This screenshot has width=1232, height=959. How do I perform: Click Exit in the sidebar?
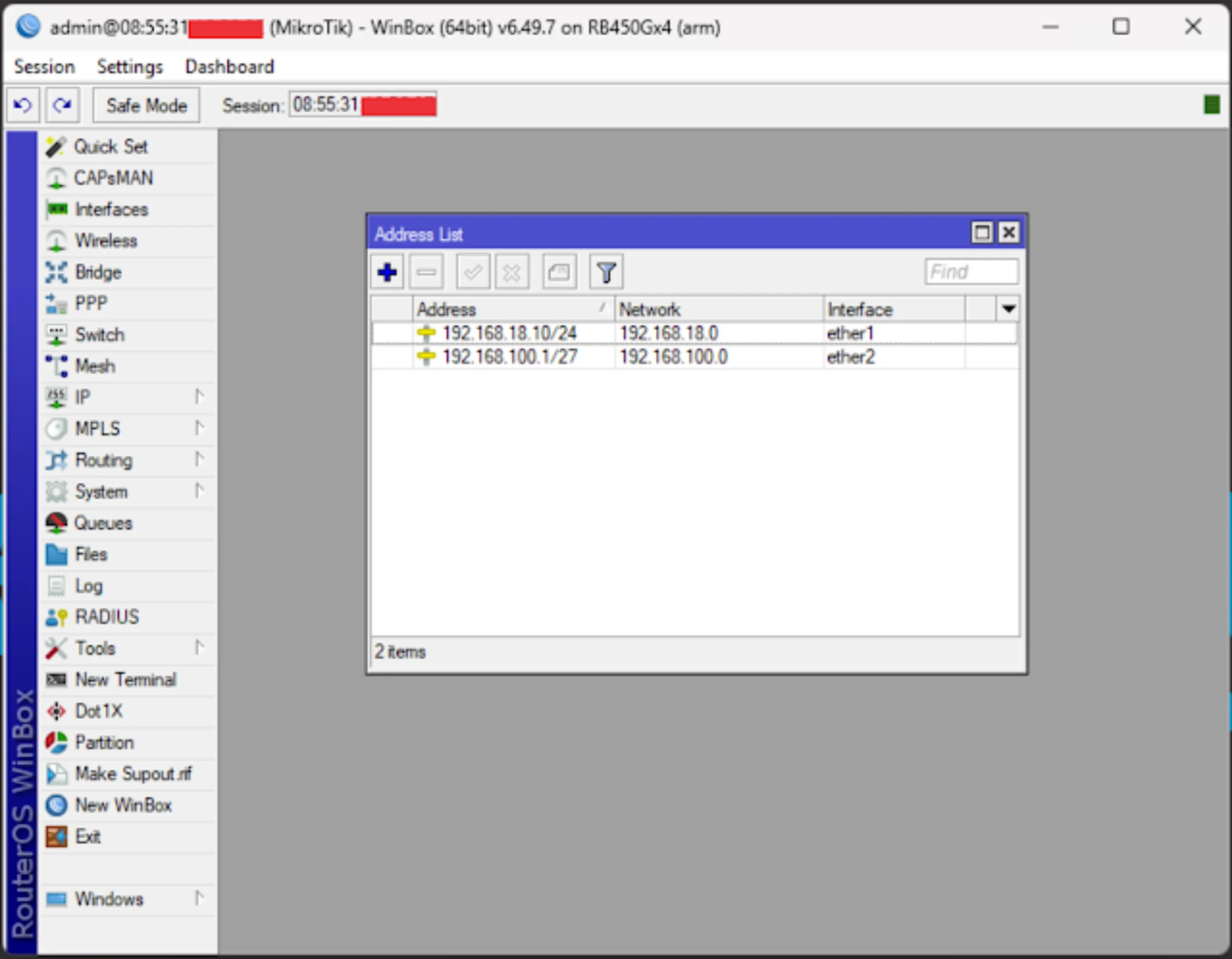click(x=128, y=837)
